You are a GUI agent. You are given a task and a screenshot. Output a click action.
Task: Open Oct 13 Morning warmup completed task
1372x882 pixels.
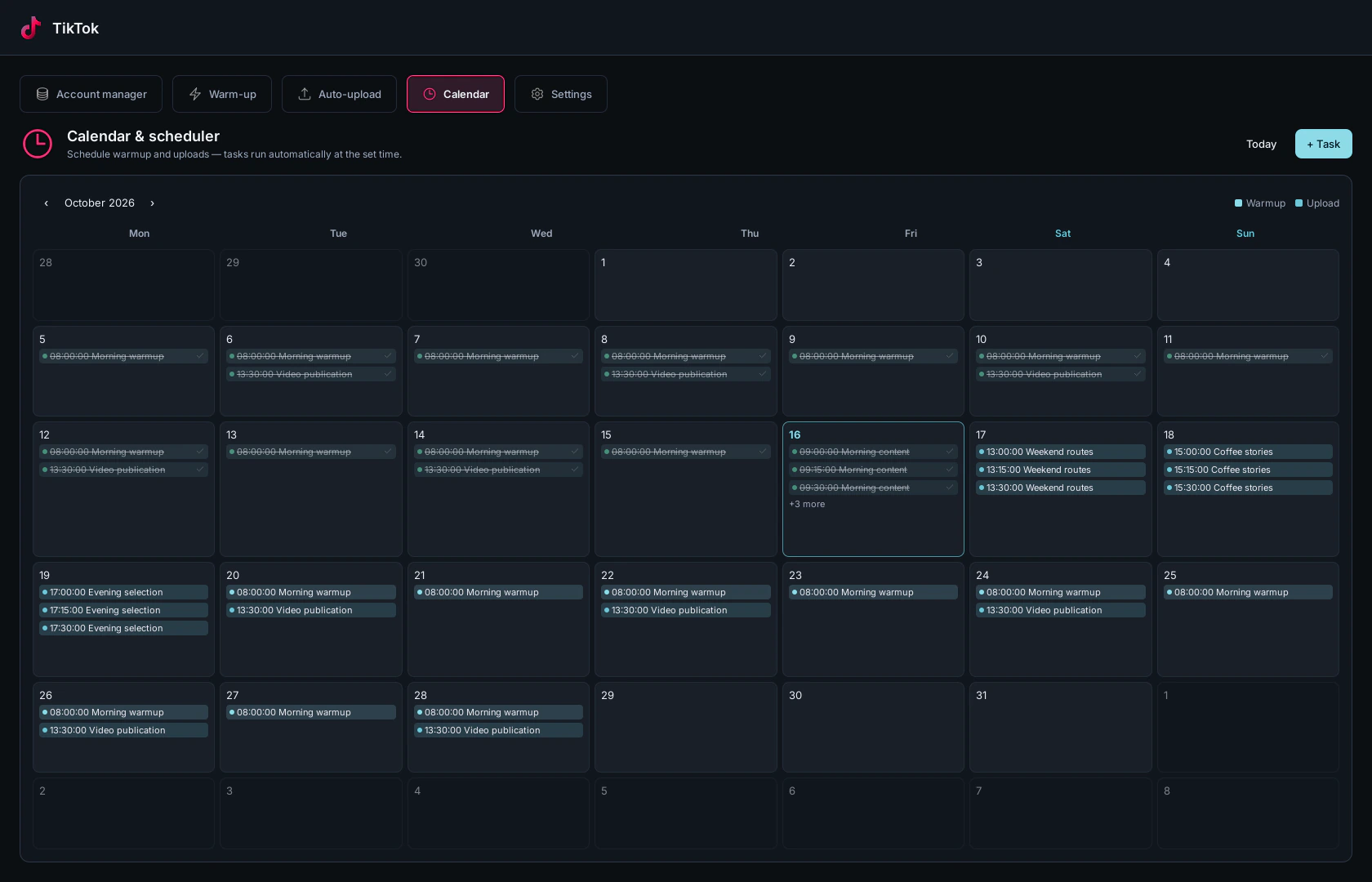pos(311,452)
